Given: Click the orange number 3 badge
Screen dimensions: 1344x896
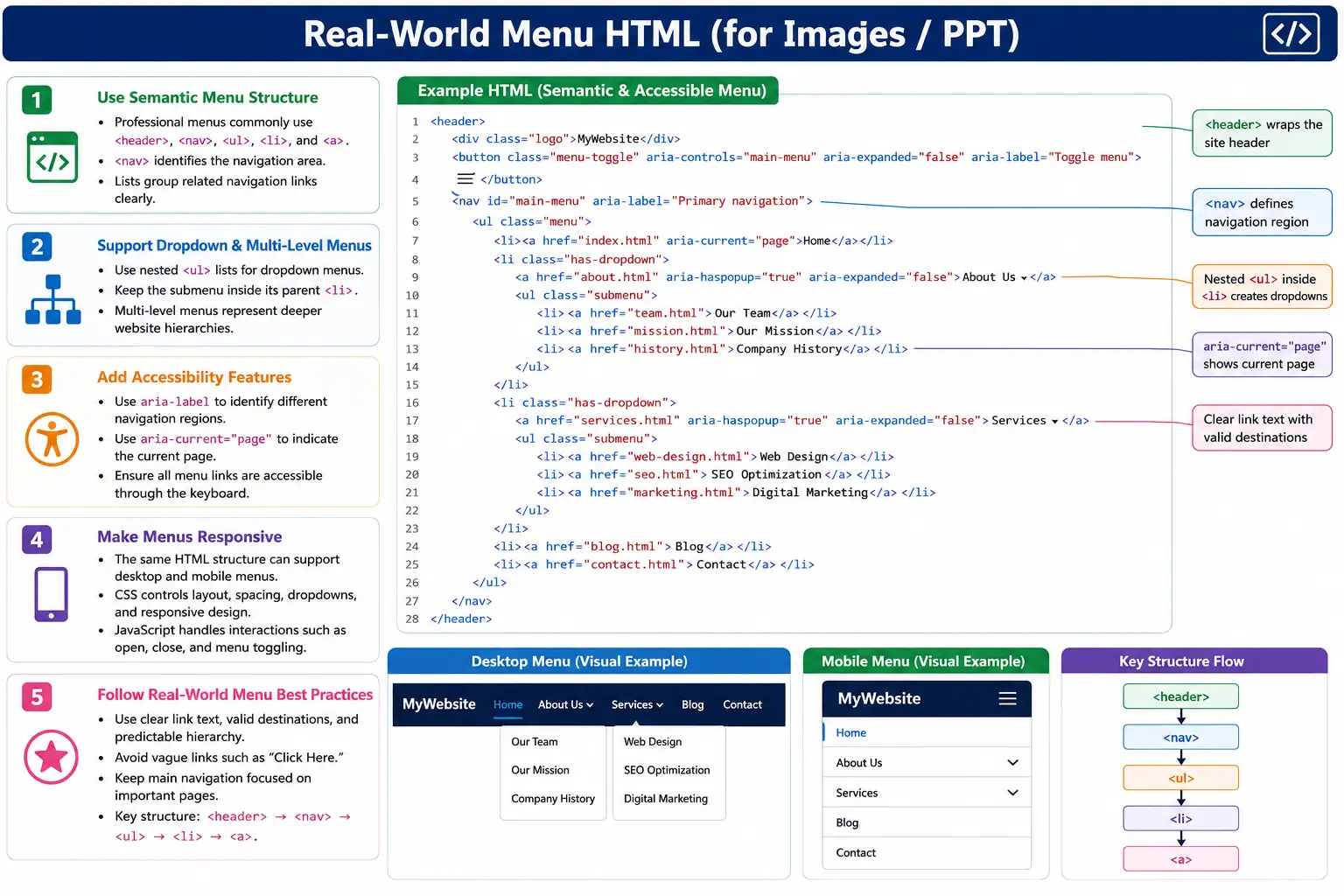Looking at the screenshot, I should (x=37, y=380).
